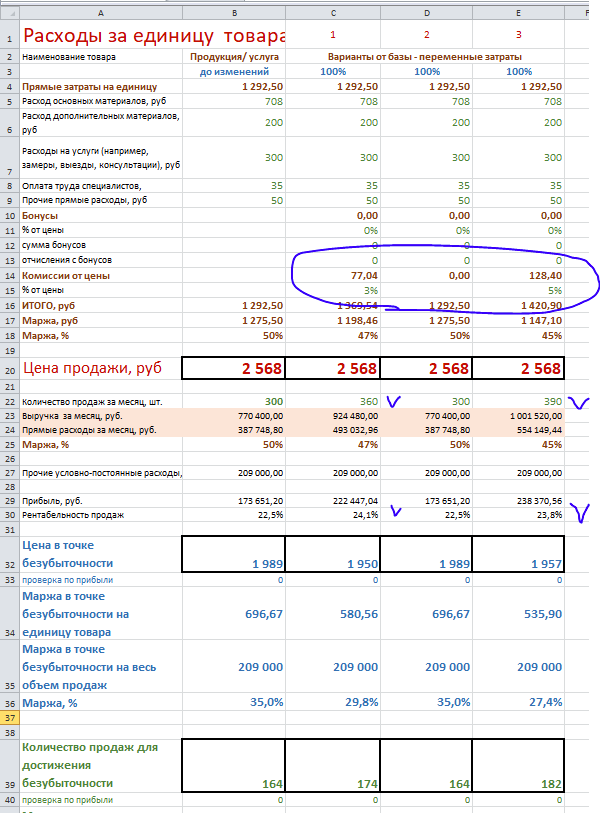Viewport: 600px width, 813px height.
Task: Click sales quantity 390
Action: point(553,402)
